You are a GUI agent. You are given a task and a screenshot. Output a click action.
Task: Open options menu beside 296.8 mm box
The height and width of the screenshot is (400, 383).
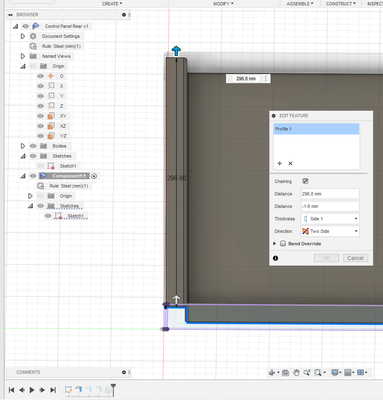click(x=266, y=79)
